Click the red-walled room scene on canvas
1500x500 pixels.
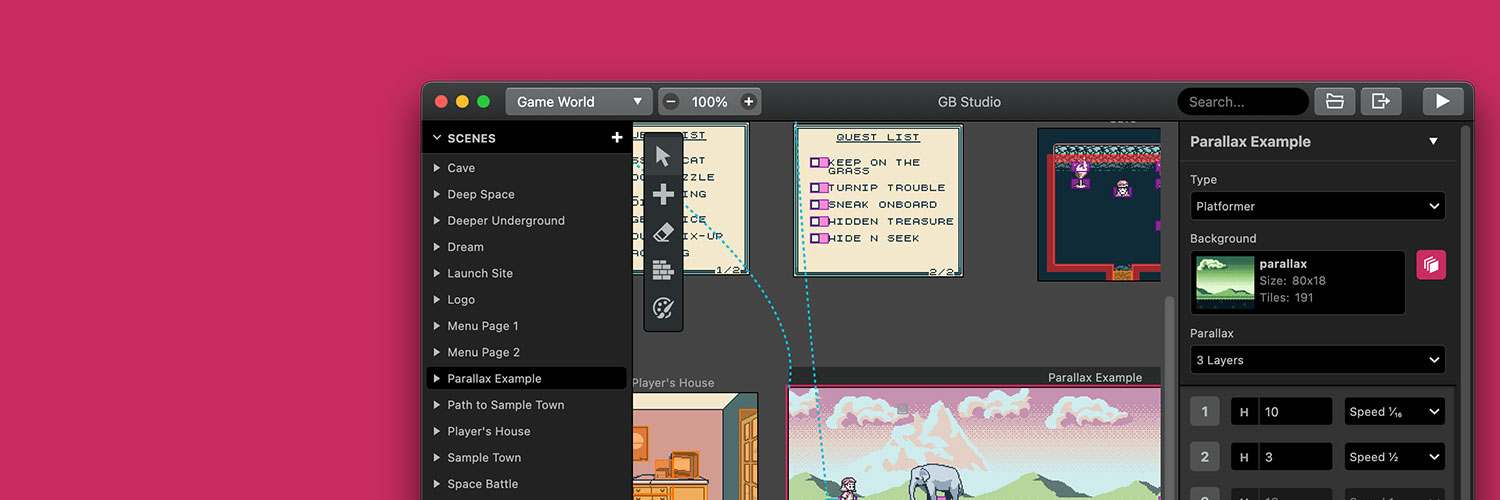click(1099, 204)
